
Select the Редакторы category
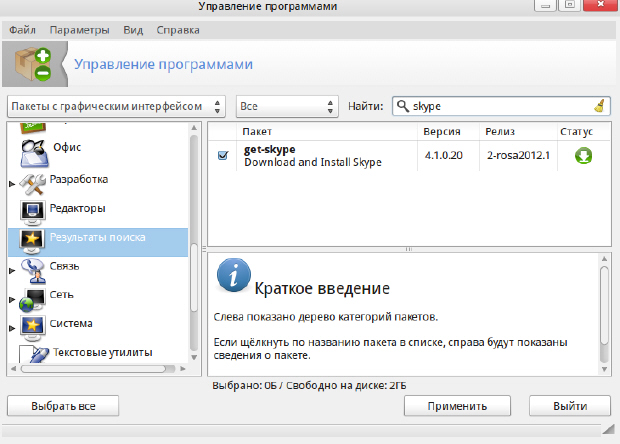pos(78,208)
